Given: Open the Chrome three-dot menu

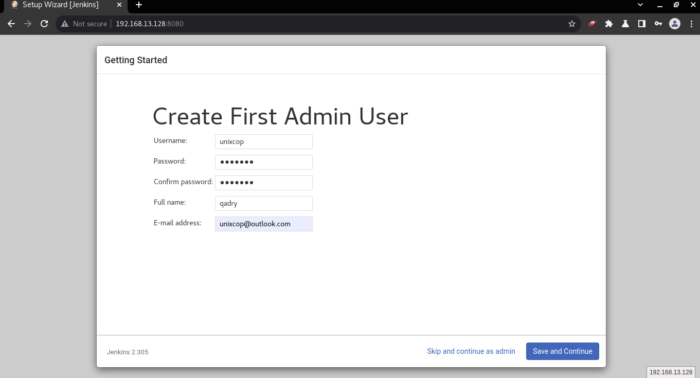Looking at the screenshot, I should [692, 24].
